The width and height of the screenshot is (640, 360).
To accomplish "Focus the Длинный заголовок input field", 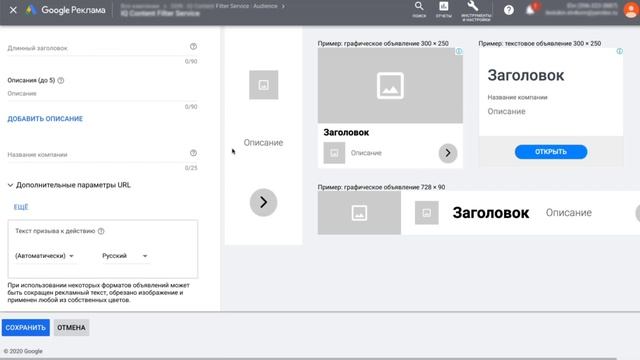I will (x=102, y=48).
